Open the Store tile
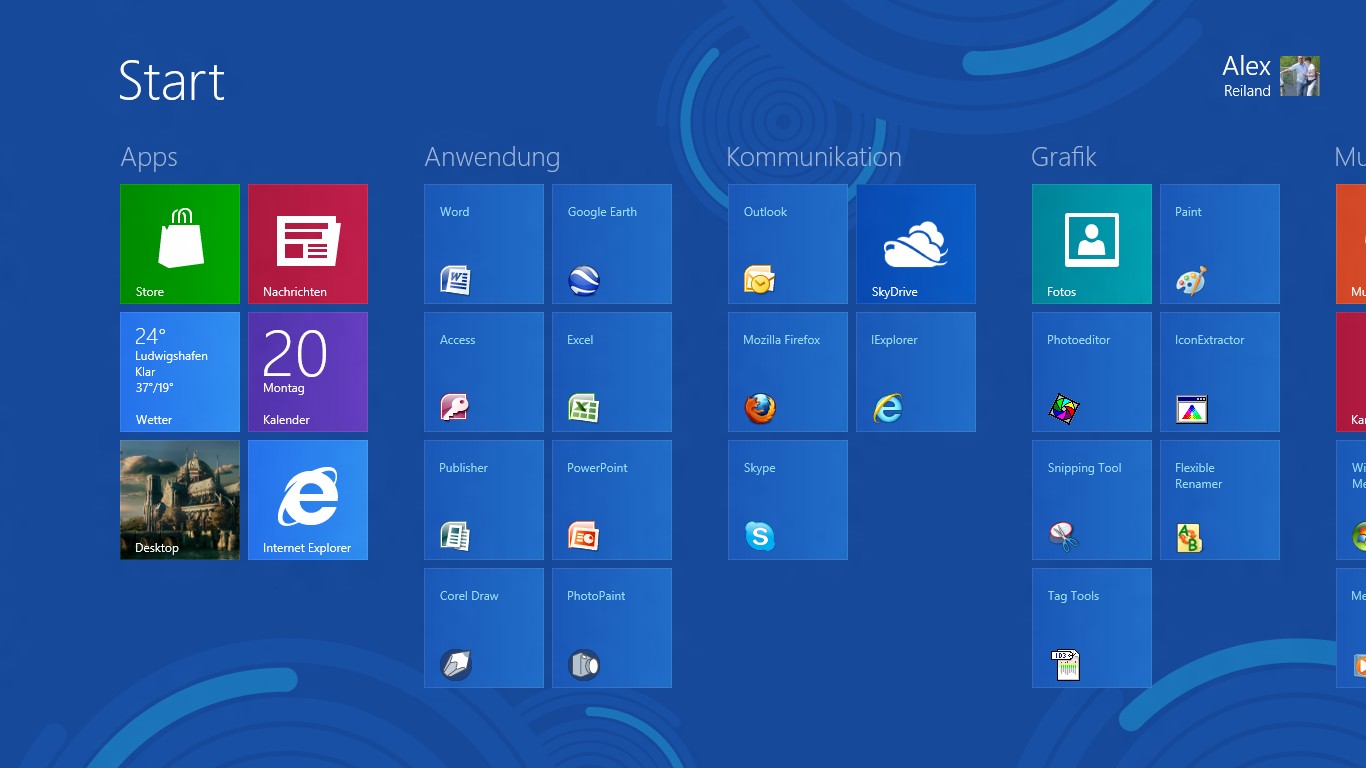1366x768 pixels. [180, 244]
